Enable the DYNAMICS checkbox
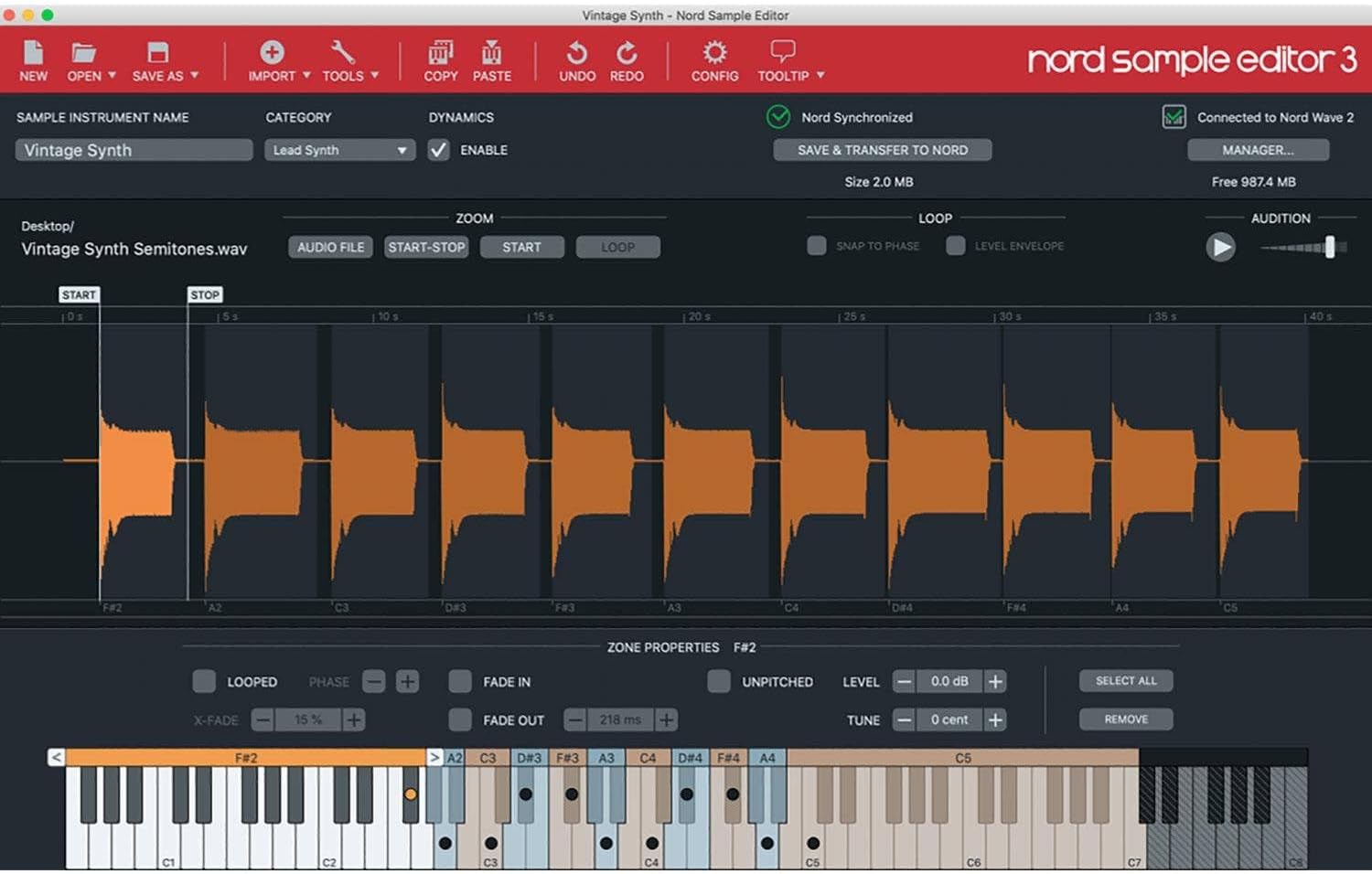 point(438,150)
